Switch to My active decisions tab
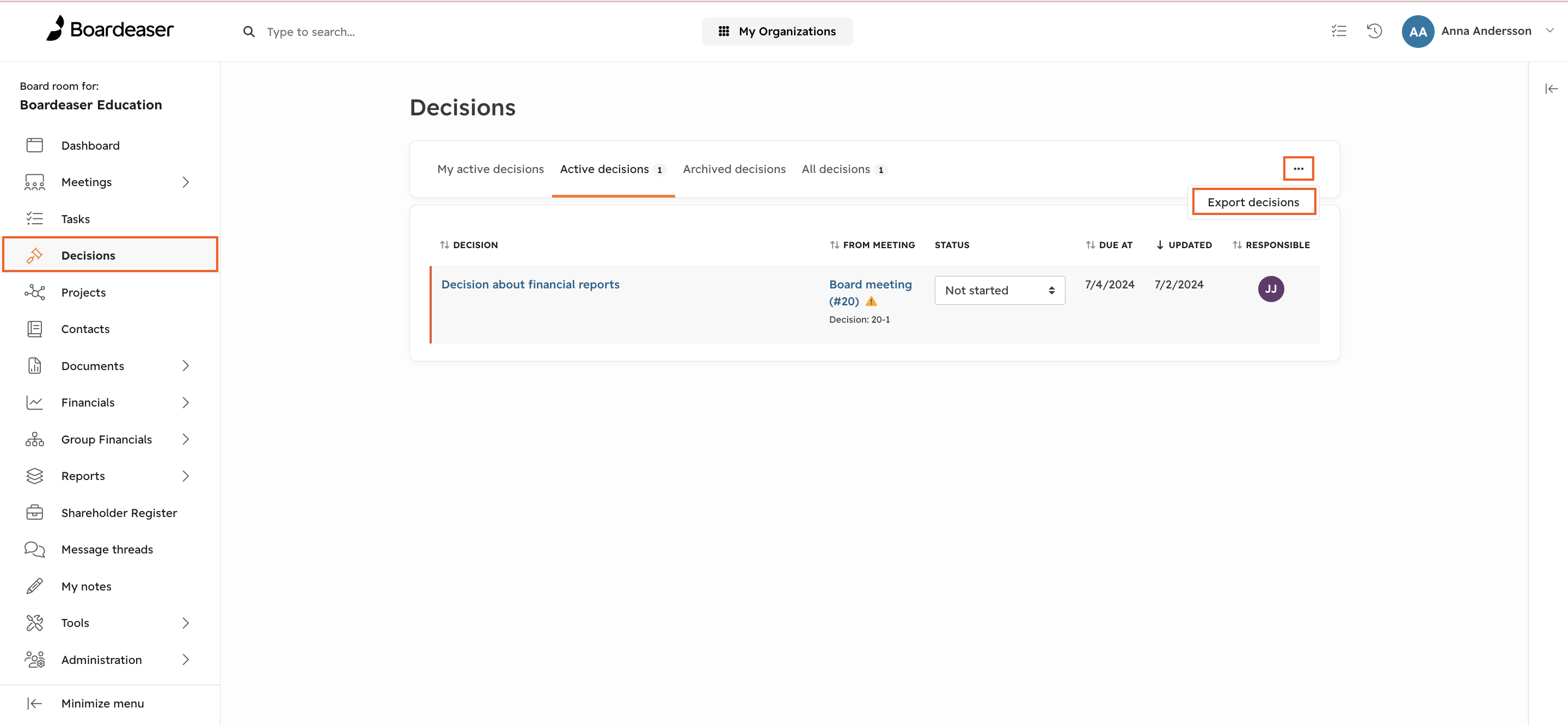 click(x=491, y=169)
